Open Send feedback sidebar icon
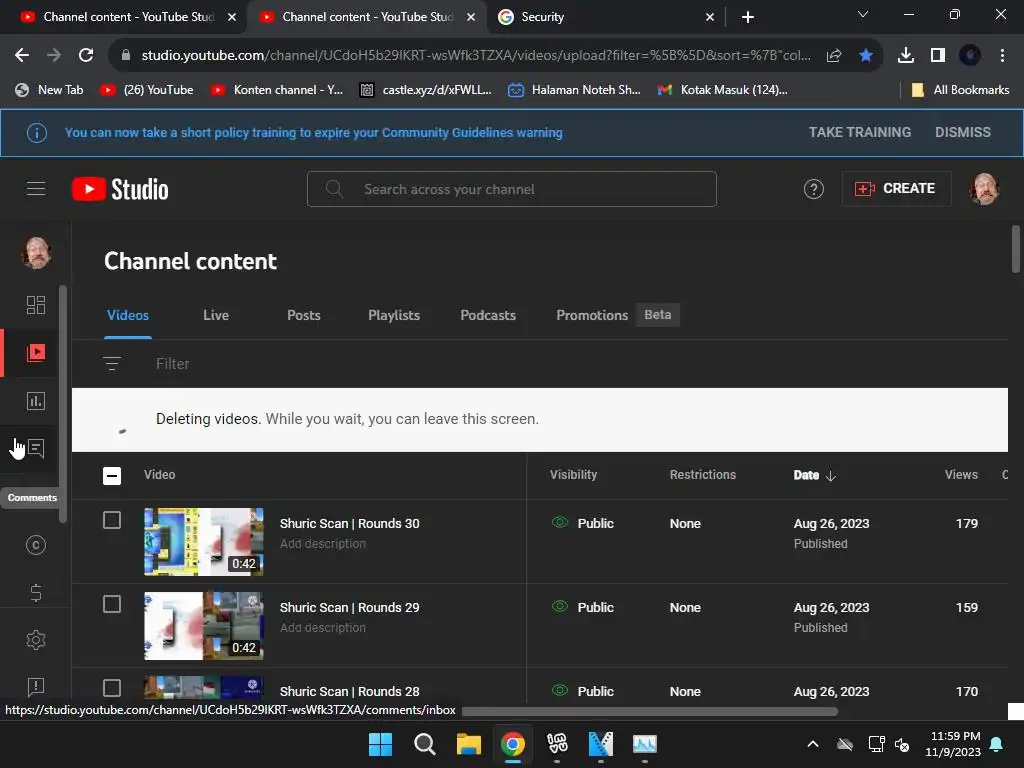Screen dimensions: 1024x768 [x=36, y=686]
